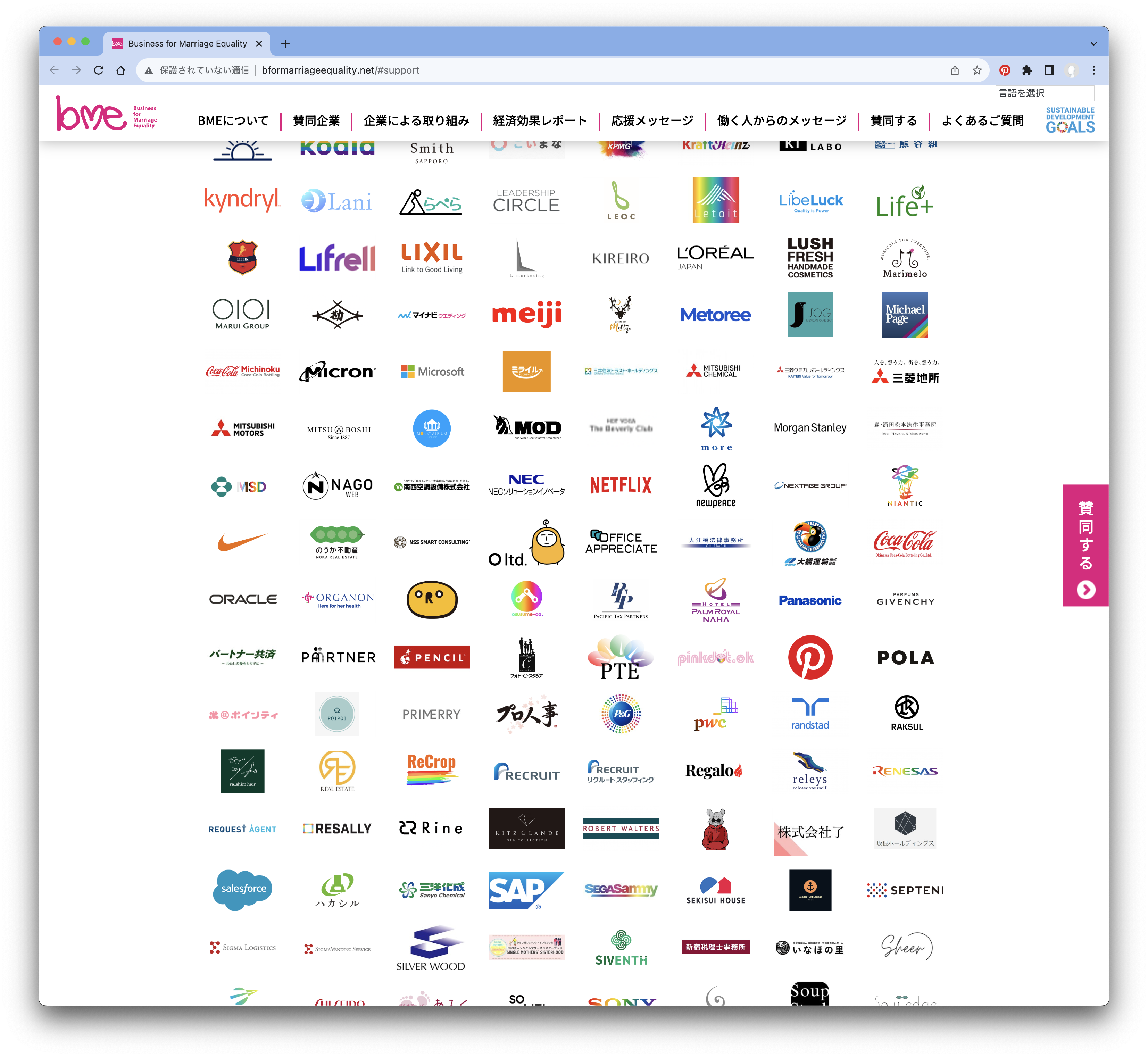Open 経済効果レポート menu item
Screen dimensions: 1148x1057
point(540,121)
